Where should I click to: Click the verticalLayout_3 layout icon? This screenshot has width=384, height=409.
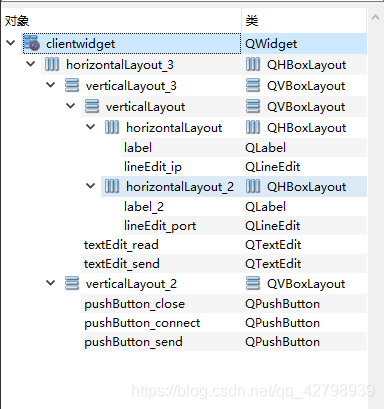[x=72, y=85]
